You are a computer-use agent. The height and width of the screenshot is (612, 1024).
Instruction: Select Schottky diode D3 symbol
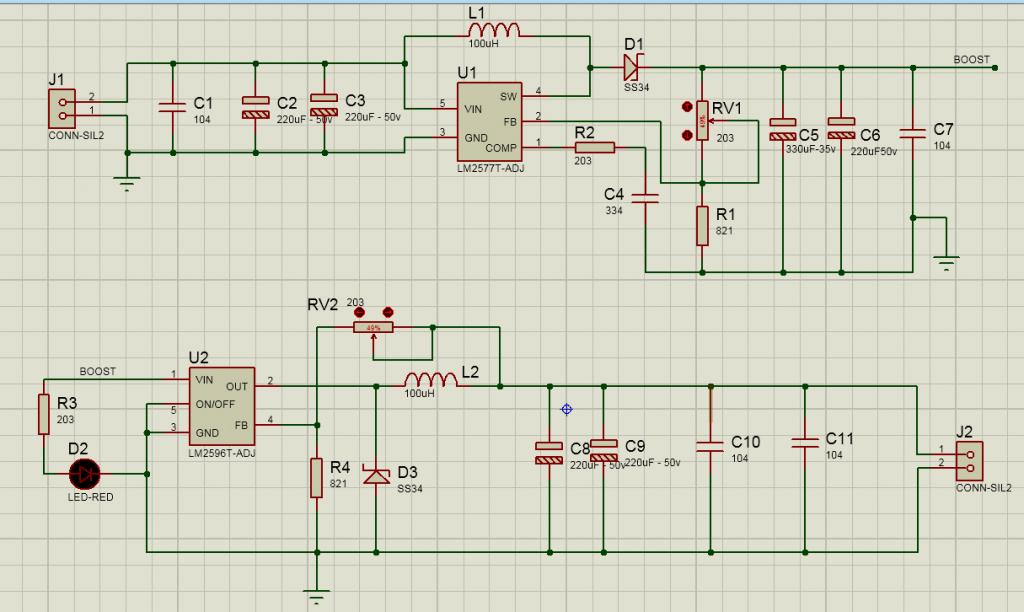pyautogui.click(x=376, y=475)
